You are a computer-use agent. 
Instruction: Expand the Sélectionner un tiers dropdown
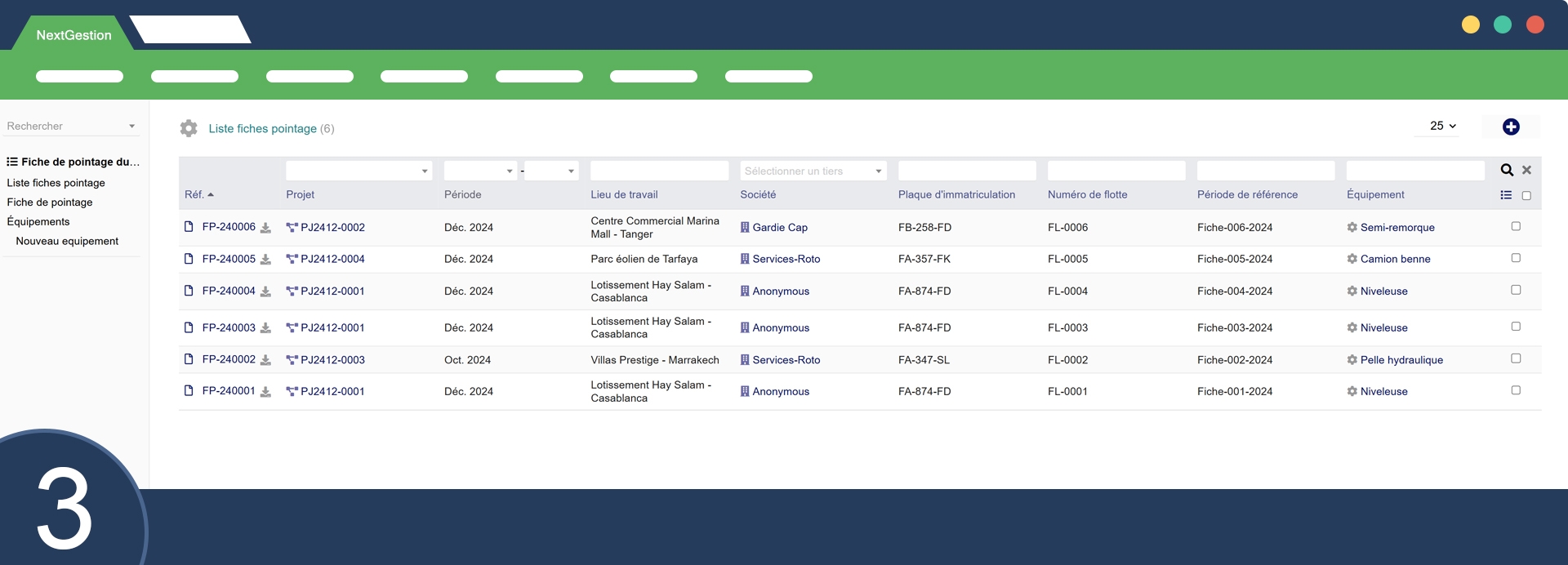pos(813,171)
